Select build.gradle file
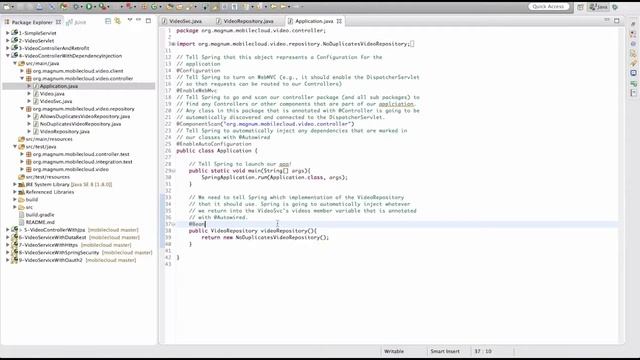Screen dimensions: 640x360 click(40, 215)
